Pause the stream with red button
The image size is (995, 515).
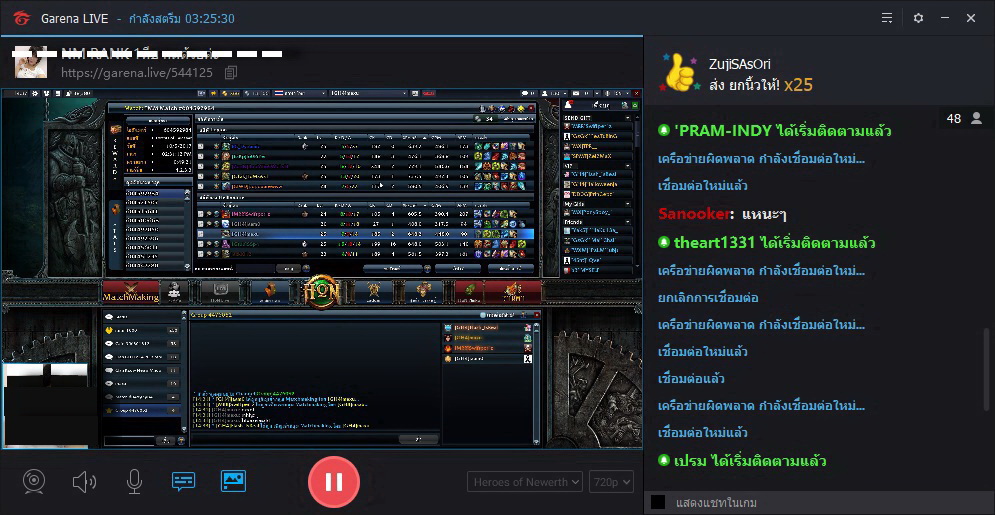coord(334,482)
